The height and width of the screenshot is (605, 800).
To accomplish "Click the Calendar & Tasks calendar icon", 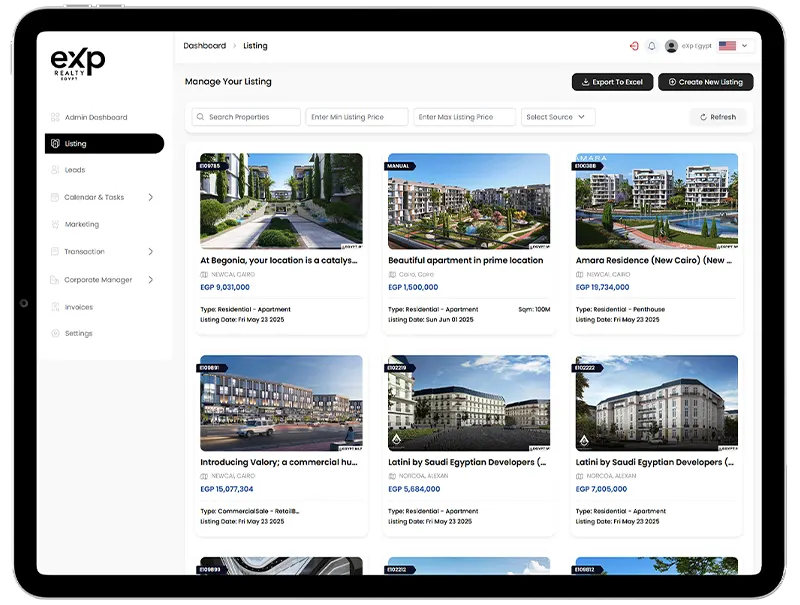I will pyautogui.click(x=55, y=197).
